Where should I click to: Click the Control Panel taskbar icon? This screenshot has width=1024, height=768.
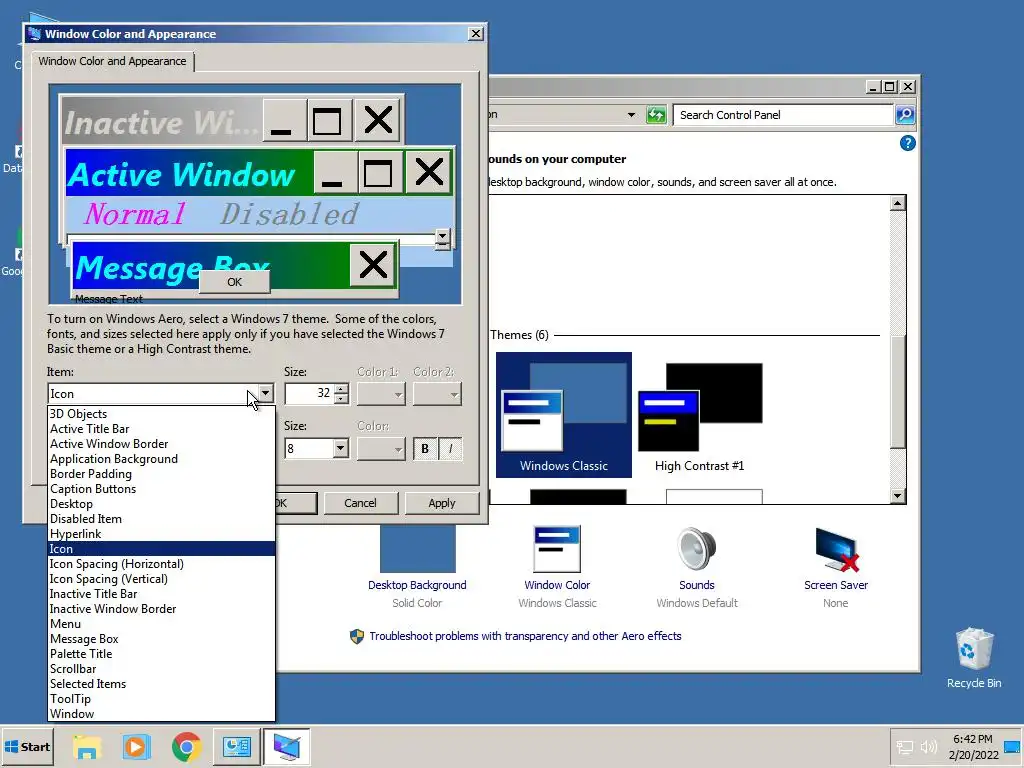[236, 746]
